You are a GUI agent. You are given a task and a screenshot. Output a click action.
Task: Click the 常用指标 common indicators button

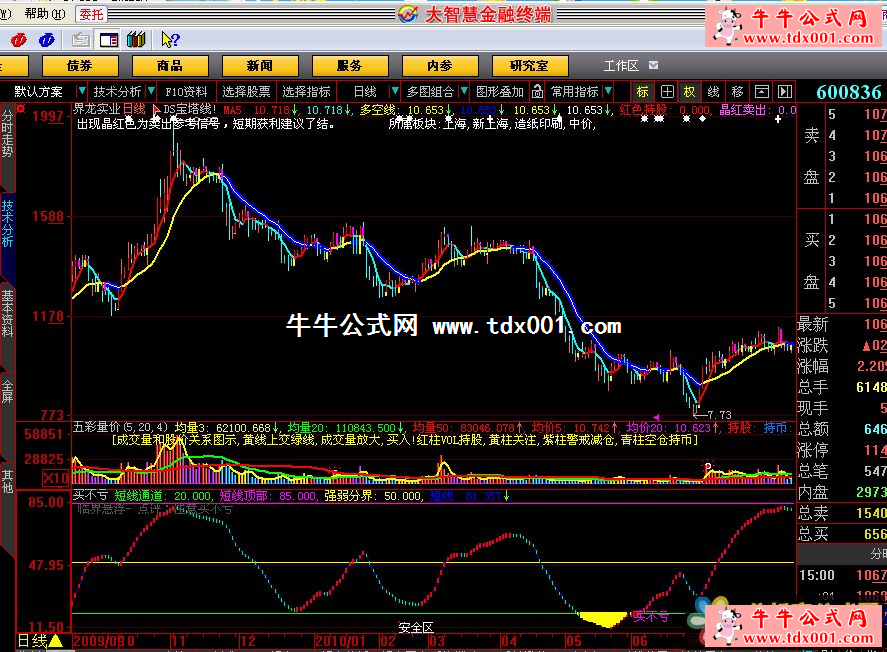[575, 92]
